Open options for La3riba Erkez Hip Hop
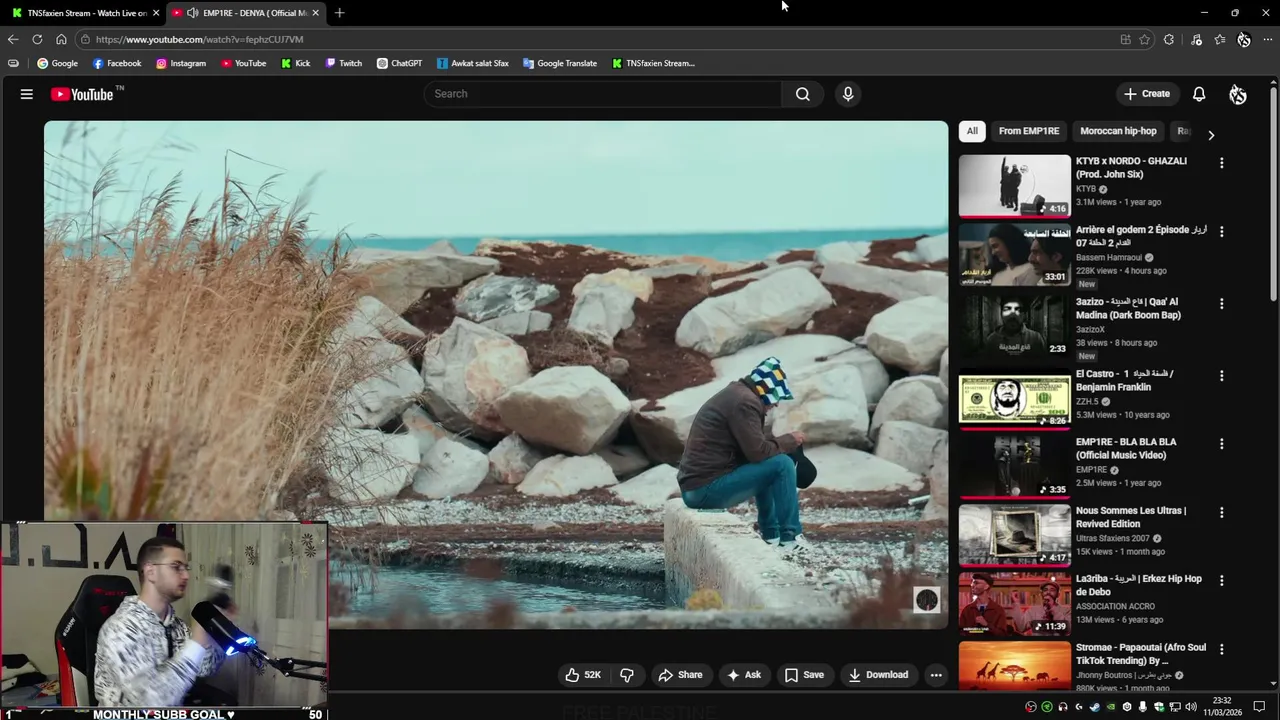 coord(1221,581)
